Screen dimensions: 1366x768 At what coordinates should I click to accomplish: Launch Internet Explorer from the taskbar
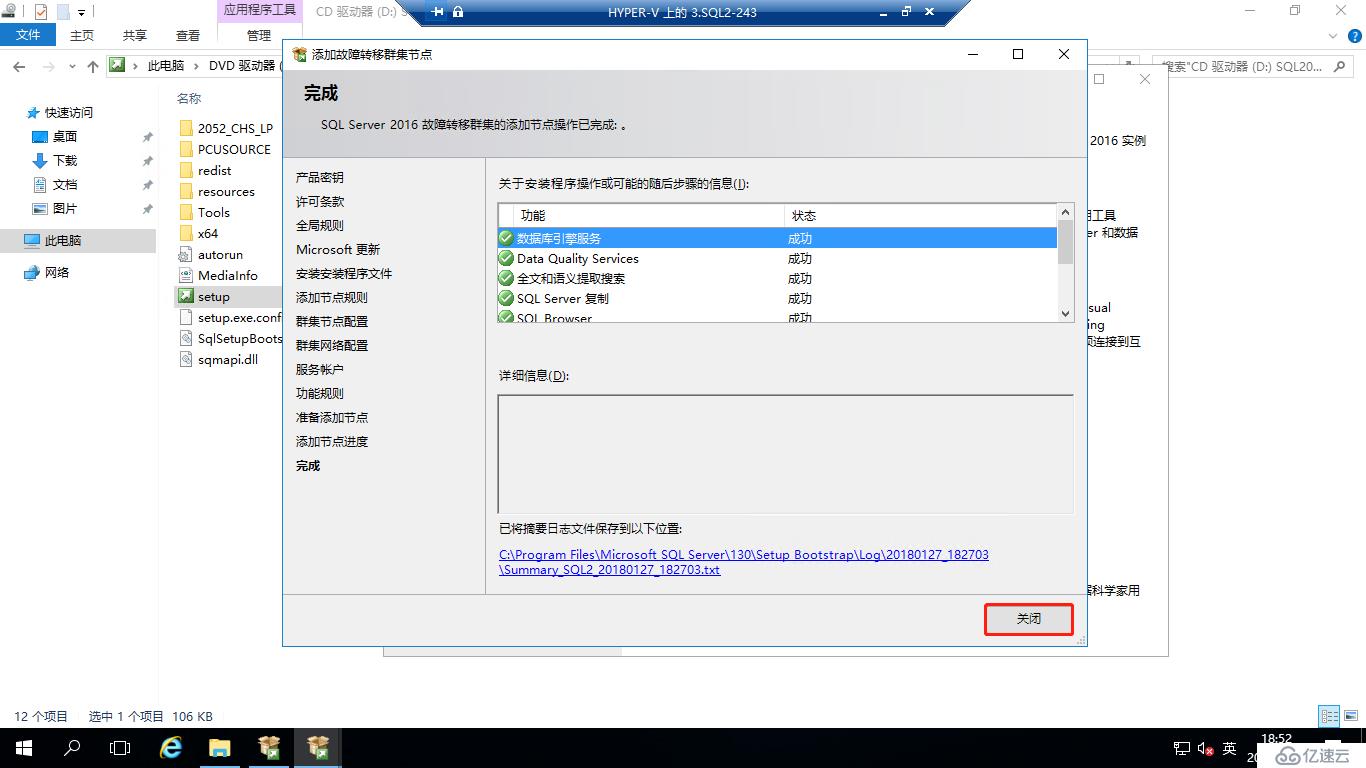(x=171, y=748)
